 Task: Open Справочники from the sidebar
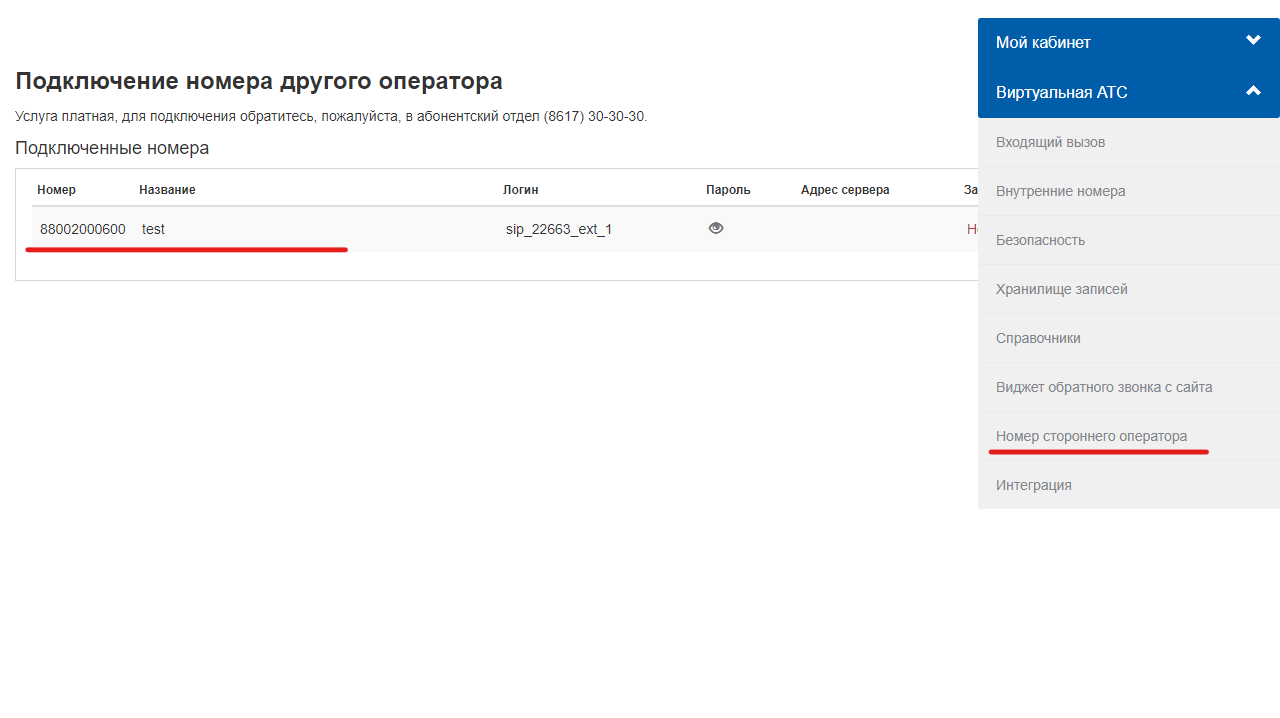[x=1038, y=338]
